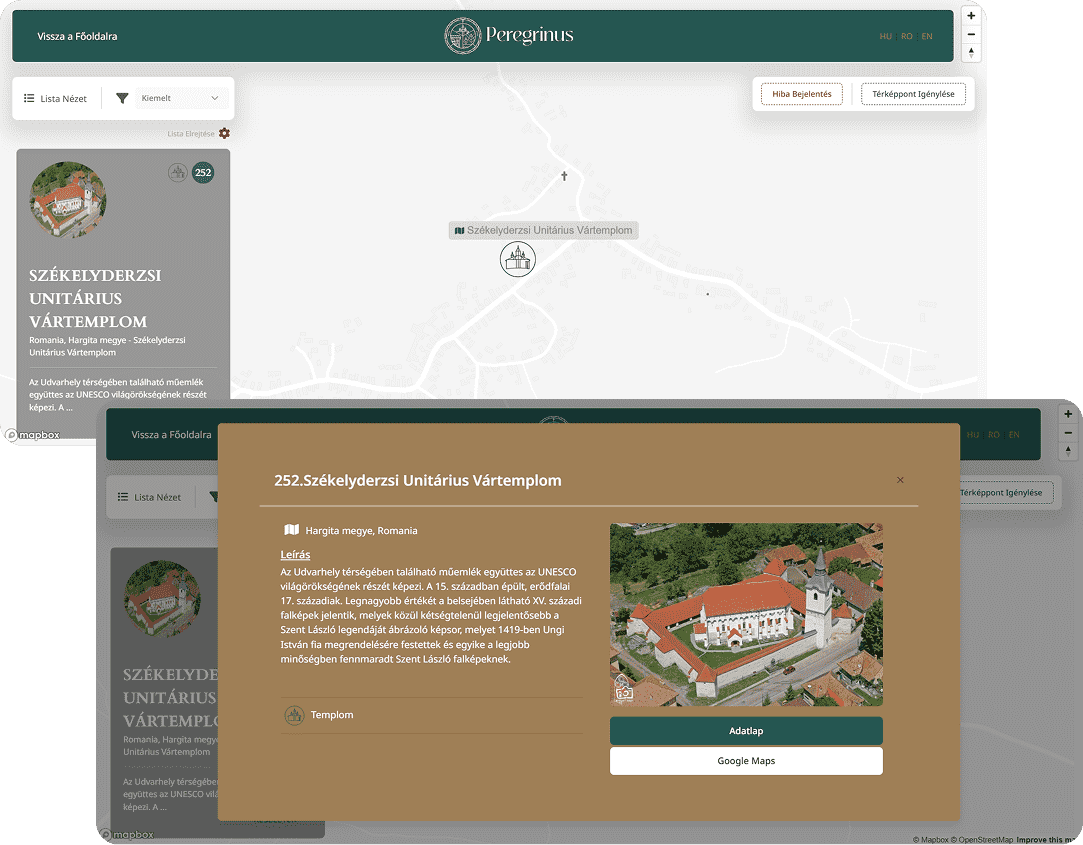Click Térképpont Igénylése in the top window
The width and height of the screenshot is (1083, 845).
click(x=913, y=94)
